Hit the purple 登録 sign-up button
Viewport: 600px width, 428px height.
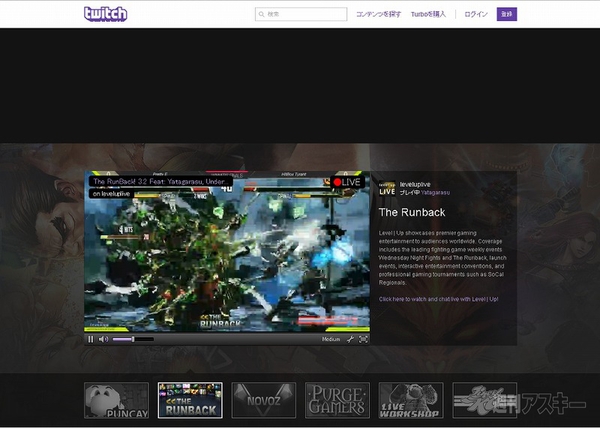pyautogui.click(x=507, y=14)
